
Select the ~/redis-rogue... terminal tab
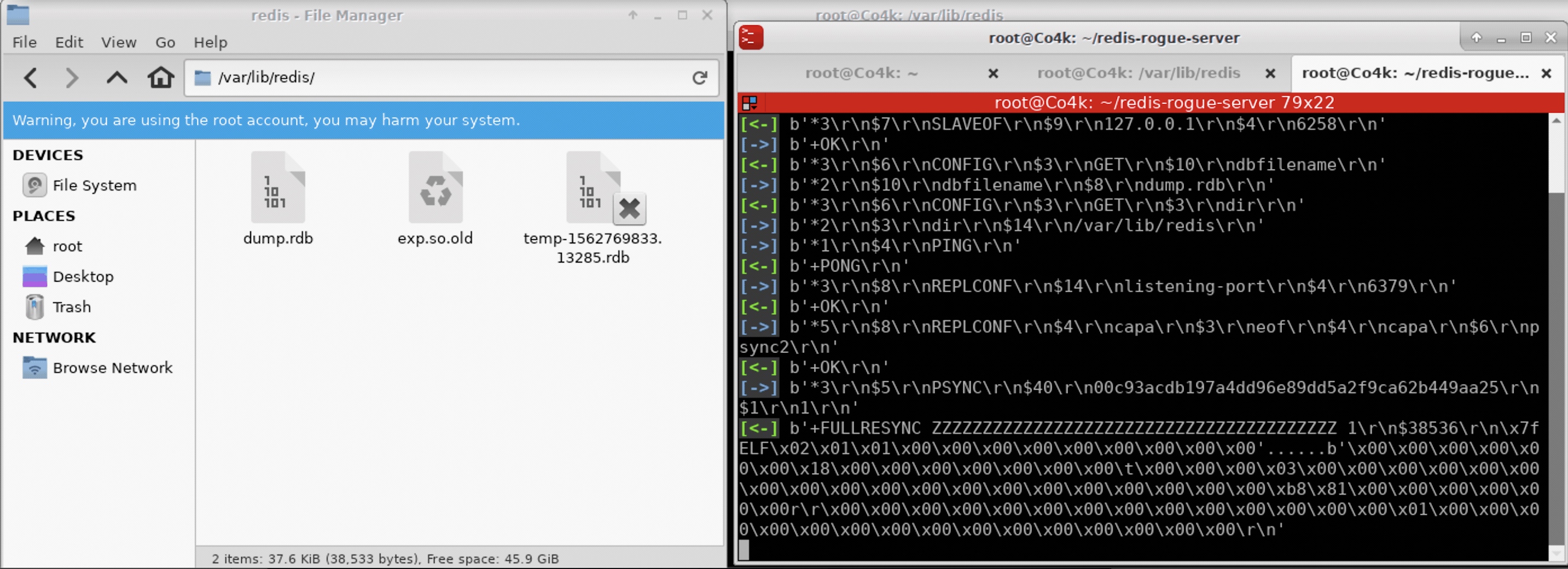pyautogui.click(x=1415, y=73)
